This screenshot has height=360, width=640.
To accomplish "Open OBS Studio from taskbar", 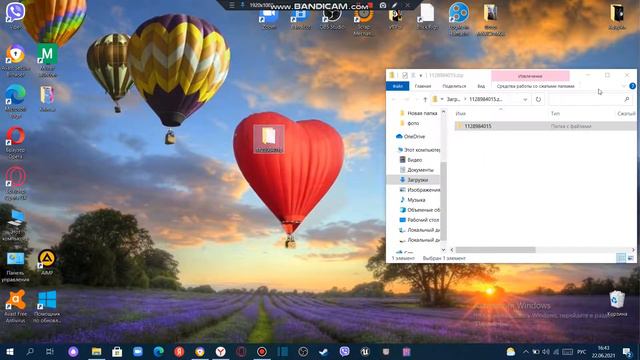I will pyautogui.click(x=303, y=351).
